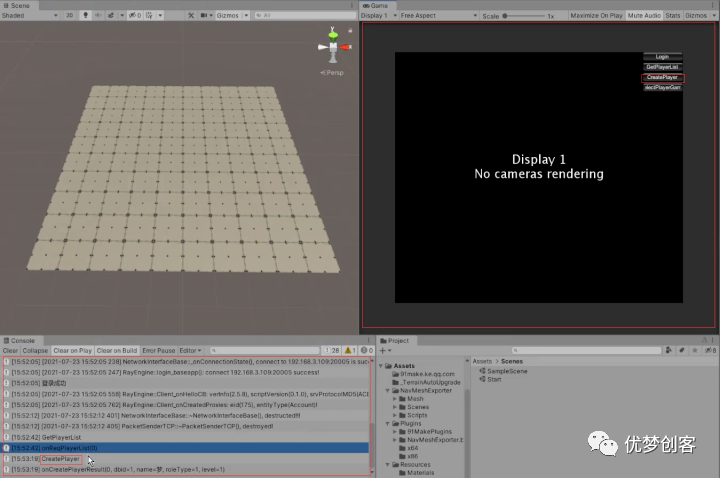Screen dimensions: 720x478
Task: Select the GetPlayerList console log entry
Action: point(186,437)
